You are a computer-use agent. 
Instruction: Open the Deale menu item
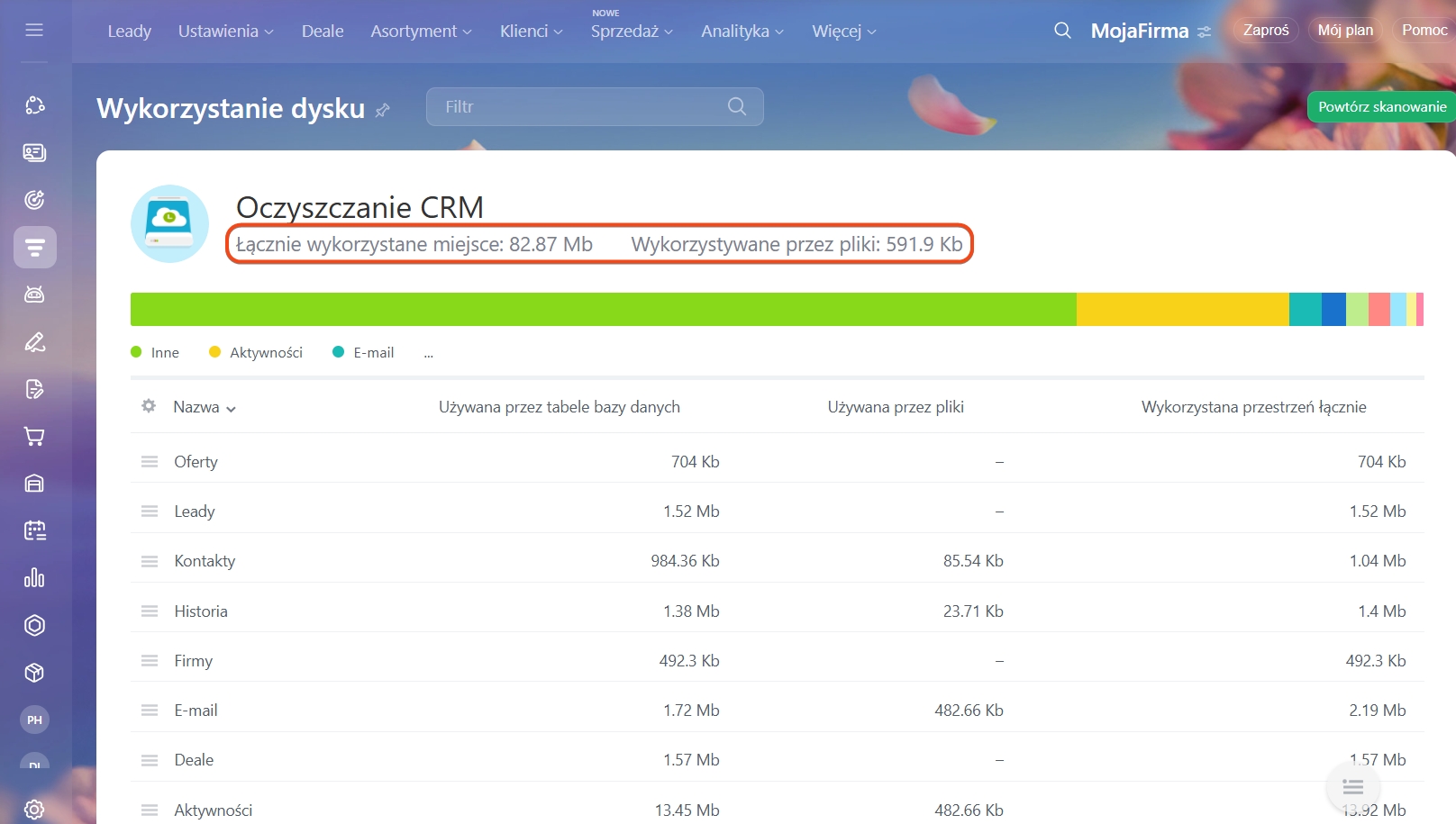[x=323, y=32]
